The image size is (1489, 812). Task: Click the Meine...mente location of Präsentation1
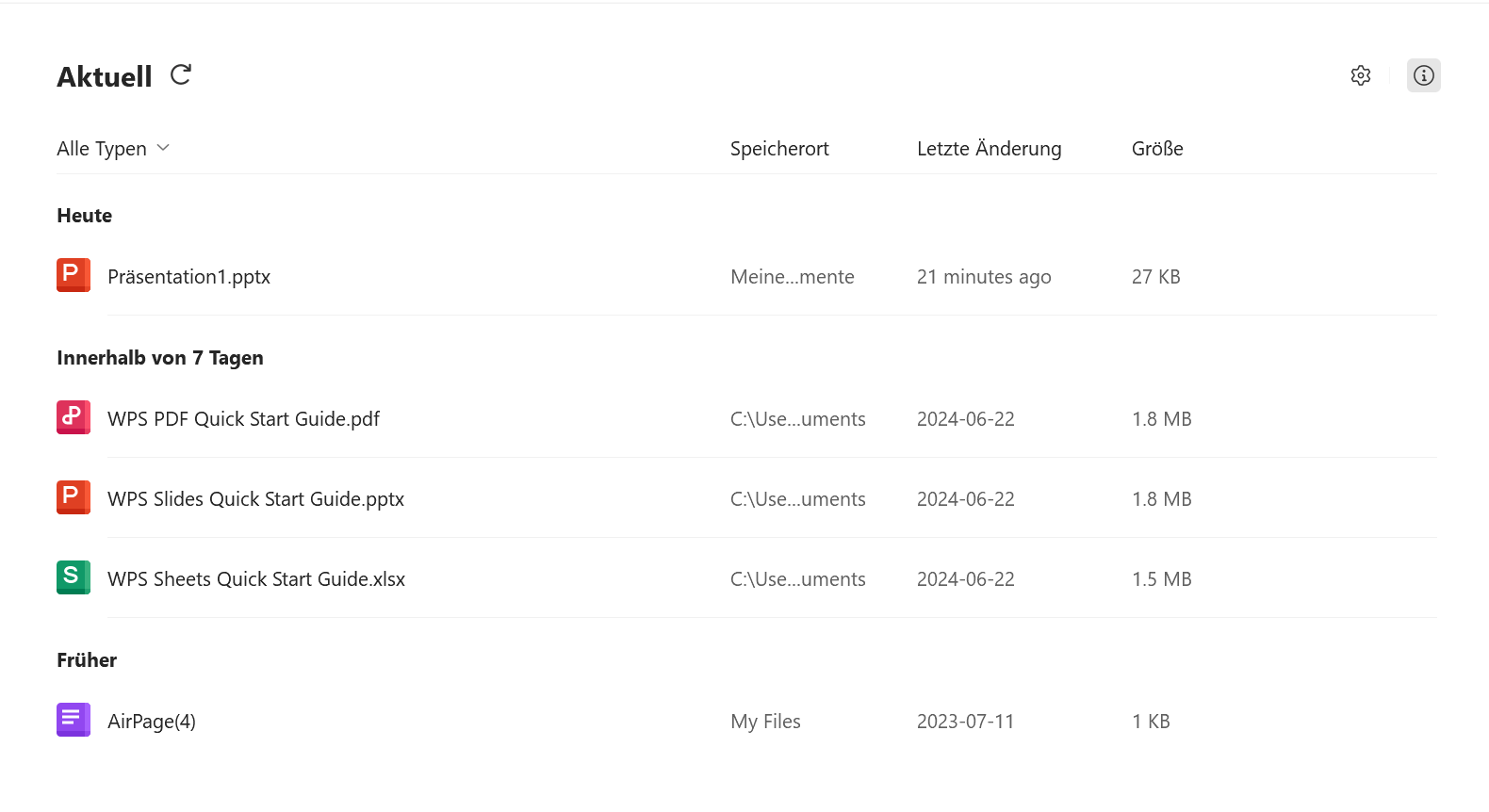coord(792,277)
